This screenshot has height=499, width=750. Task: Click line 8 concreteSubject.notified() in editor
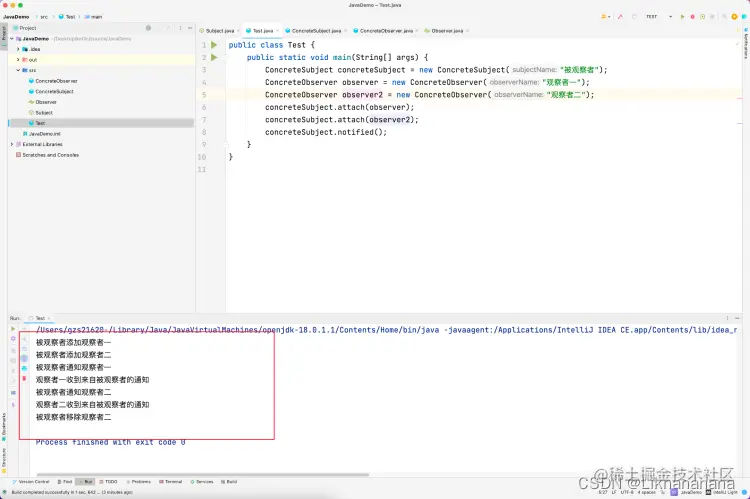[x=326, y=132]
